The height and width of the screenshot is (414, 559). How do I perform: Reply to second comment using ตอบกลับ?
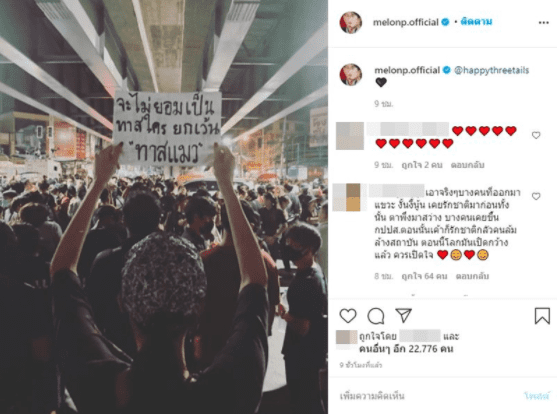(472, 276)
